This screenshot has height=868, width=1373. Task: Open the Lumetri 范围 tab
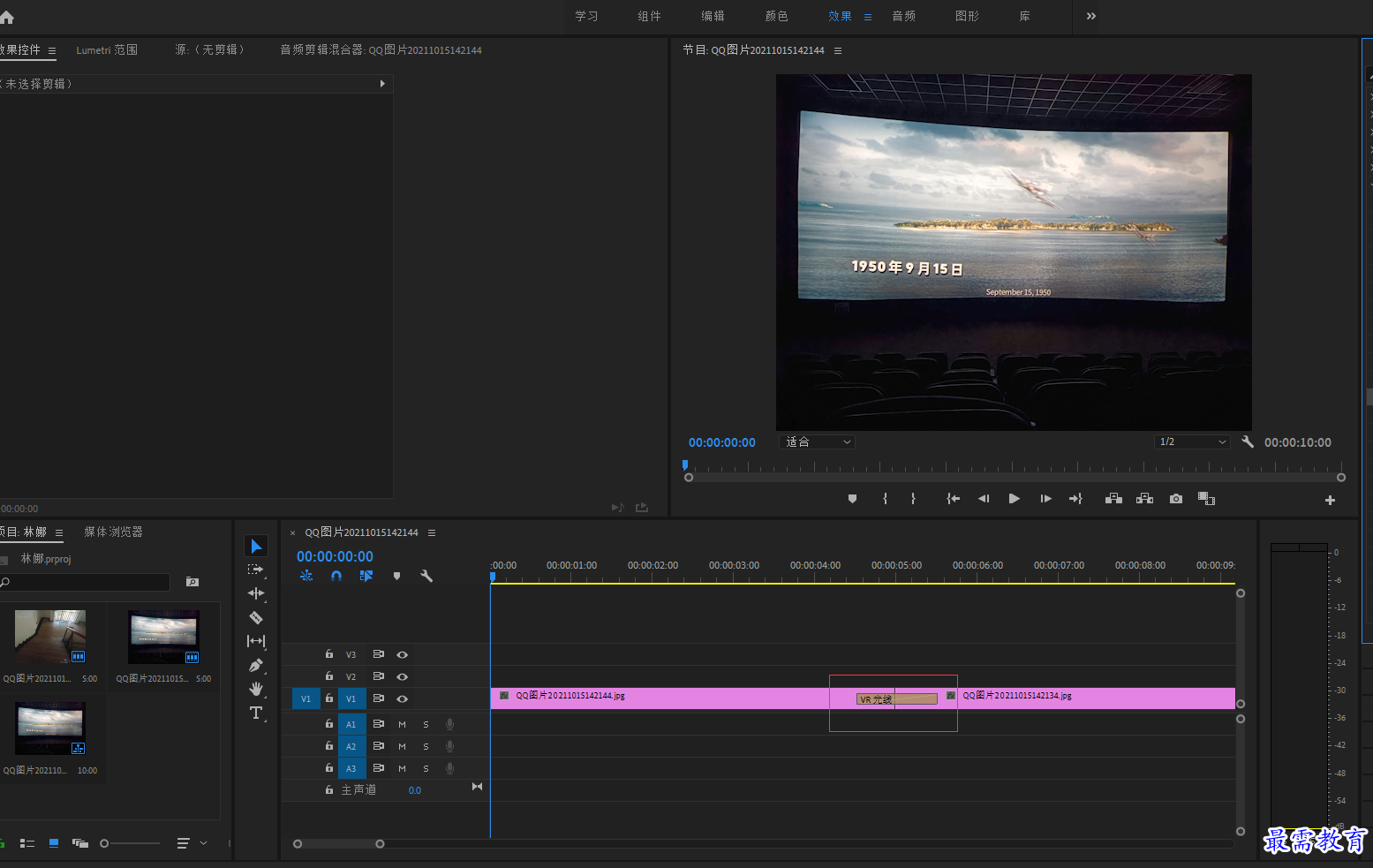[107, 50]
